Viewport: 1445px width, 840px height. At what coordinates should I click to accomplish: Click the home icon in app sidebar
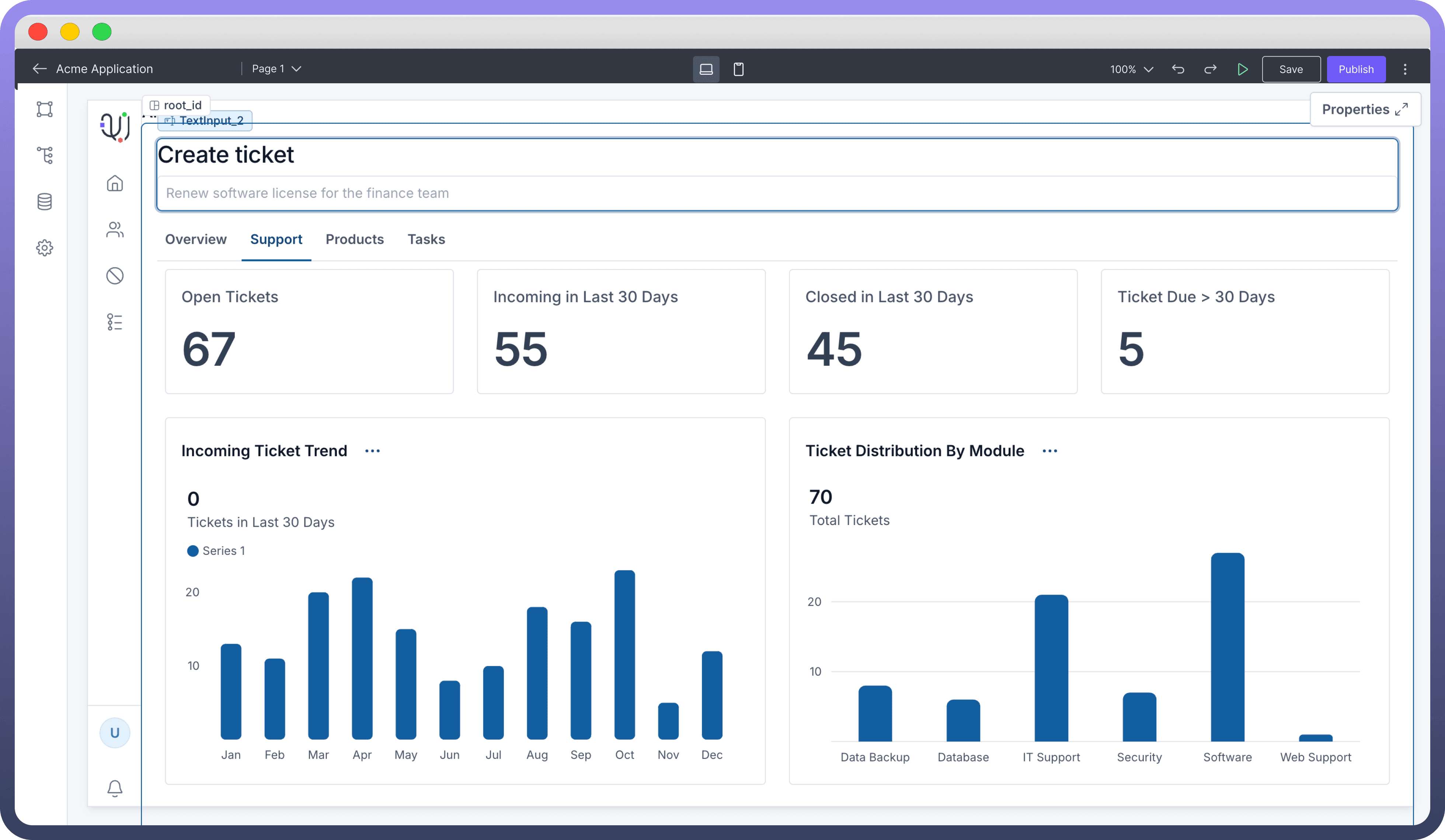115,183
